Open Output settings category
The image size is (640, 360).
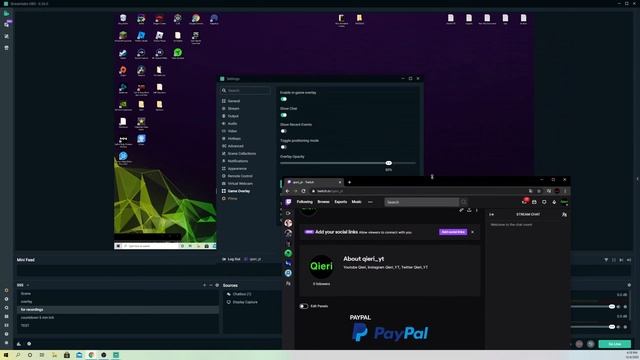[230, 116]
